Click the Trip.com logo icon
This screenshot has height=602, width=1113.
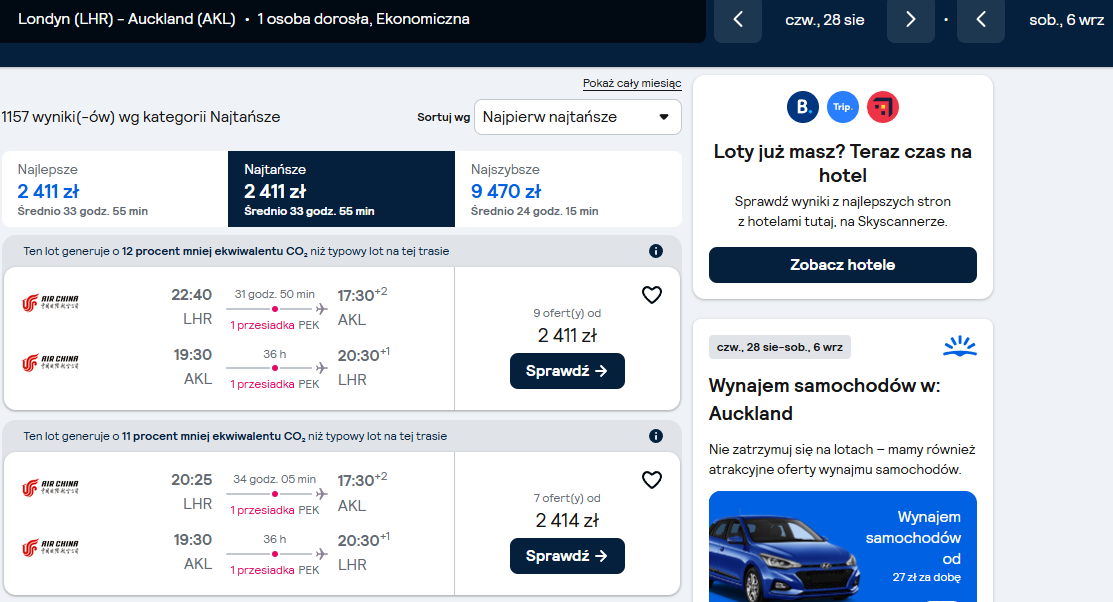tap(843, 107)
